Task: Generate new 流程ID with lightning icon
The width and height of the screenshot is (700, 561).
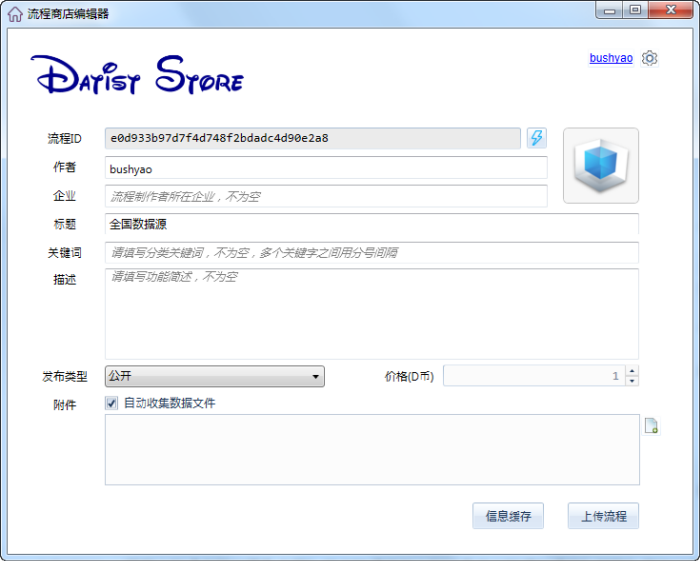Action: coord(537,138)
